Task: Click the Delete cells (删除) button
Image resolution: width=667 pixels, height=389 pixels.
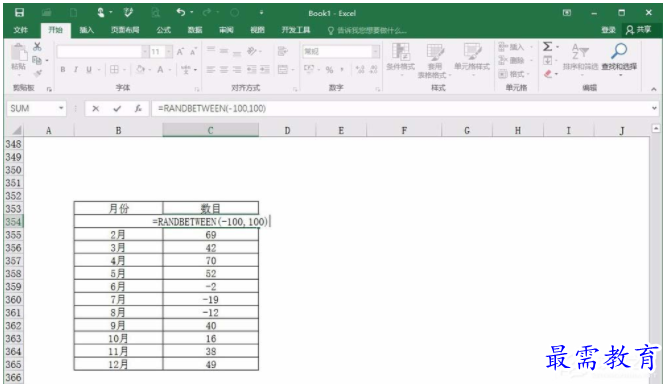Action: click(514, 60)
